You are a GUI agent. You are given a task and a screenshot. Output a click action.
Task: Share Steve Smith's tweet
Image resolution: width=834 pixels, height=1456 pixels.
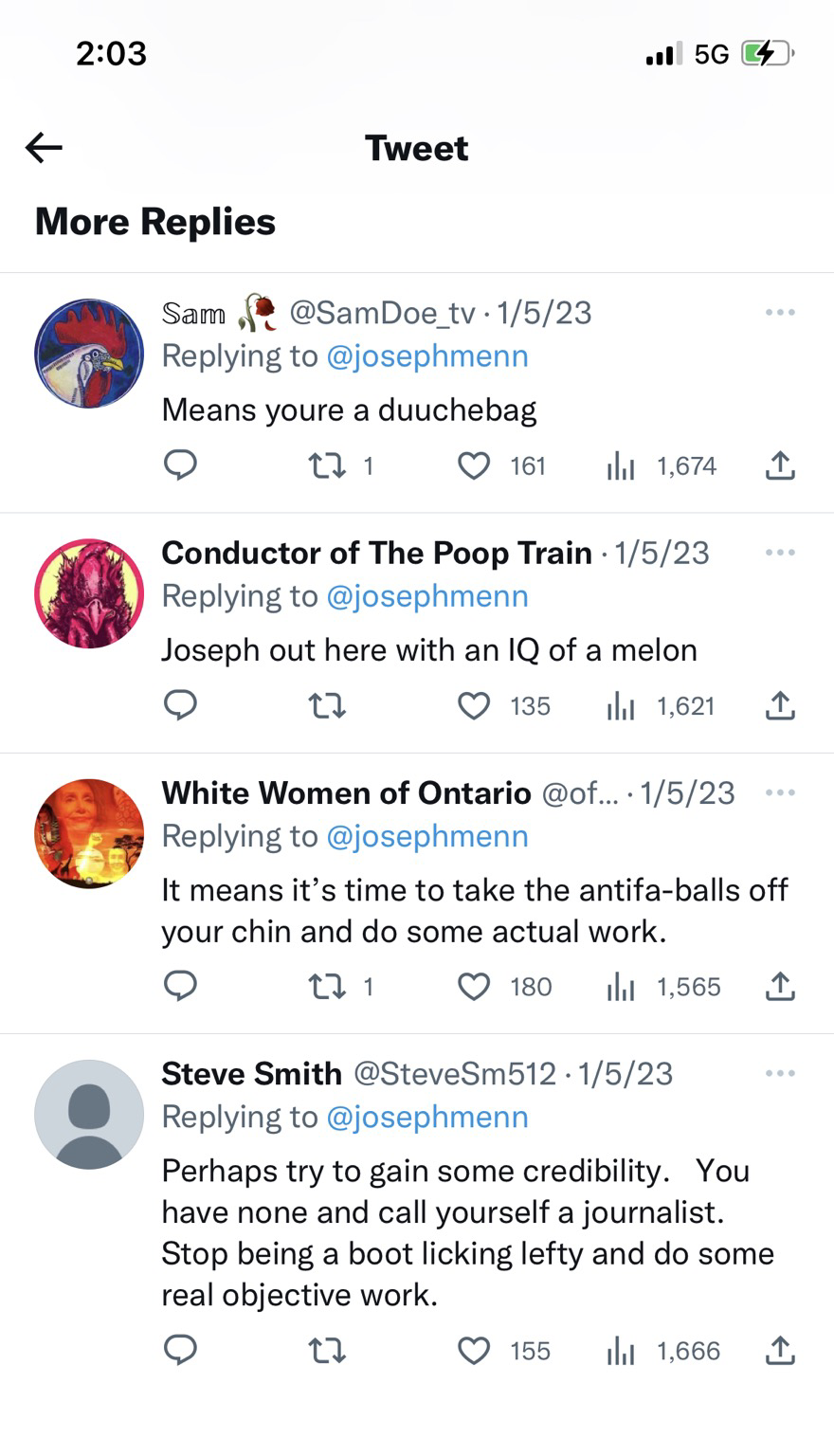tap(779, 1351)
